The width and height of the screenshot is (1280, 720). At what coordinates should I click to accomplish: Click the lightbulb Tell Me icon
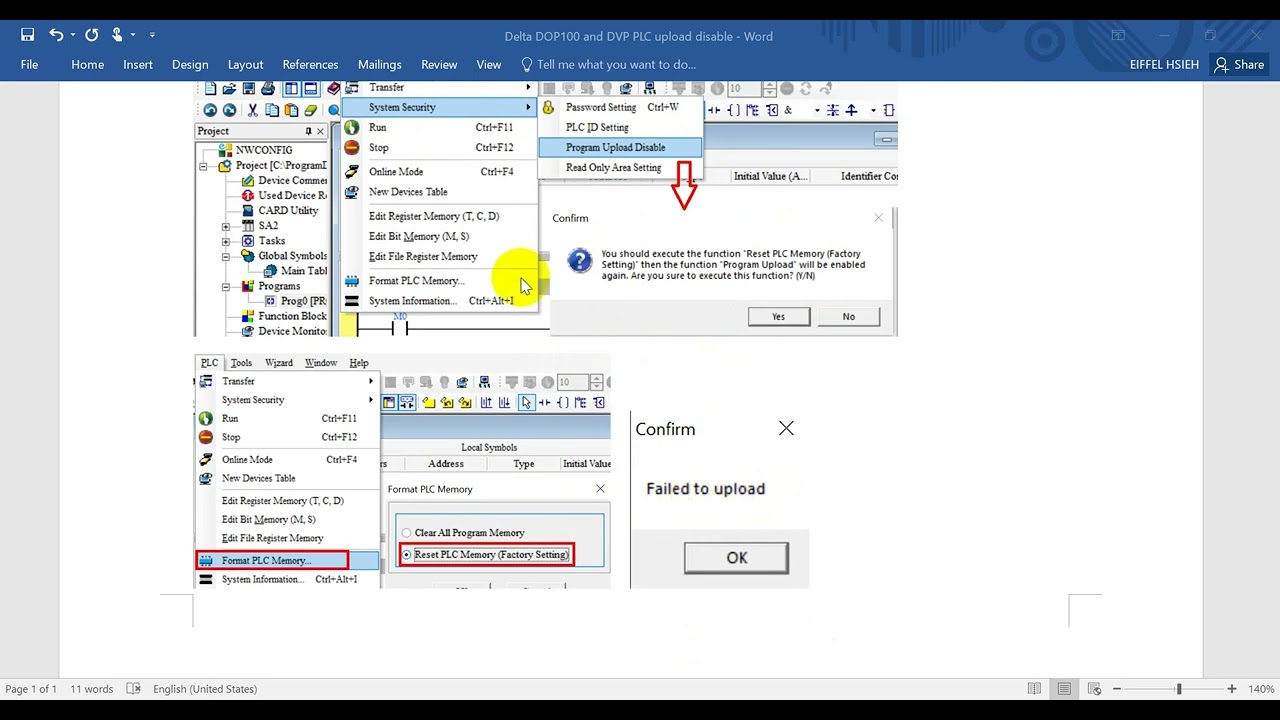527,64
